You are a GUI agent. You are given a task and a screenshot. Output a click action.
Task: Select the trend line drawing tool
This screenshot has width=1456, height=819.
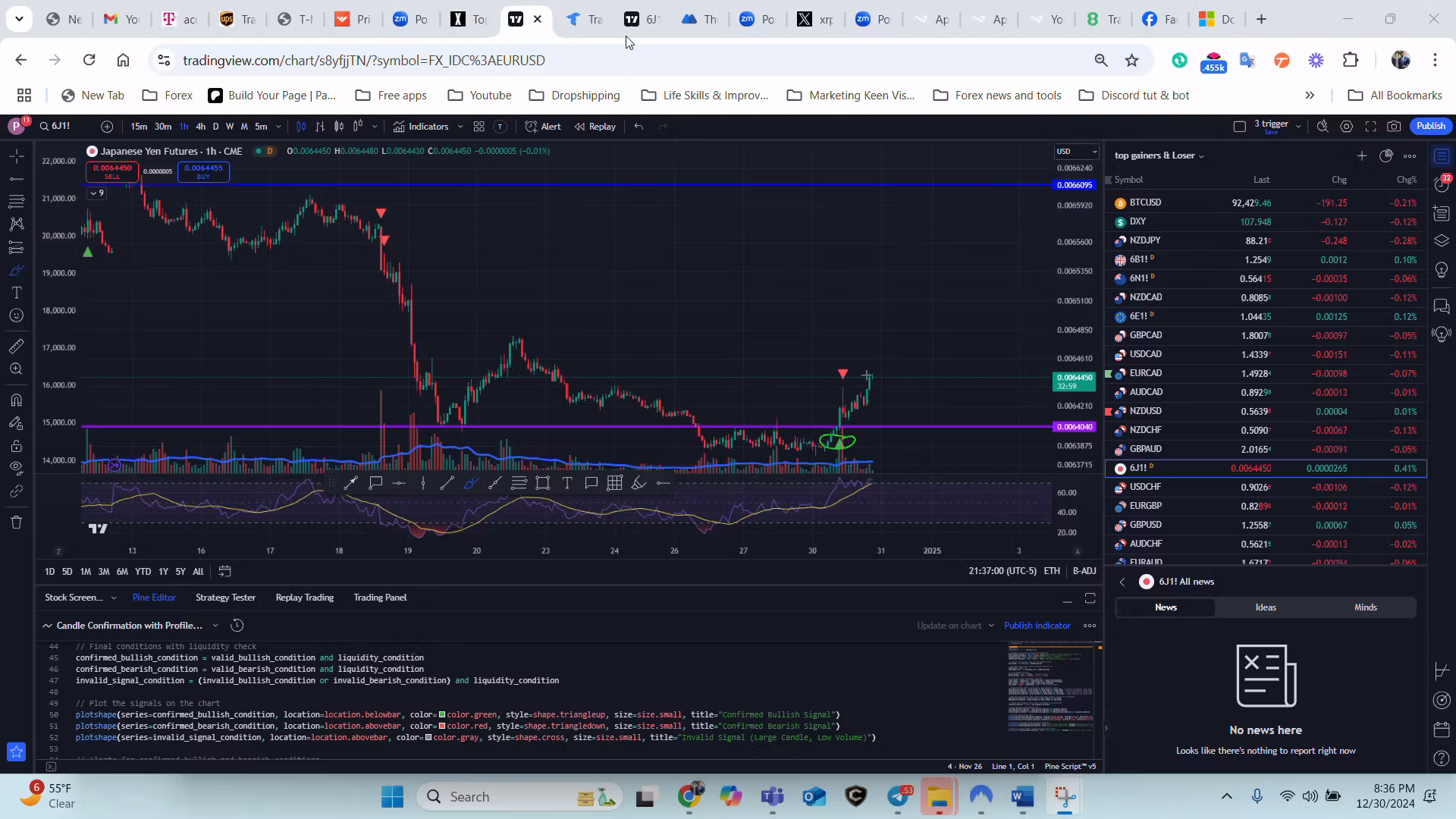tap(17, 179)
